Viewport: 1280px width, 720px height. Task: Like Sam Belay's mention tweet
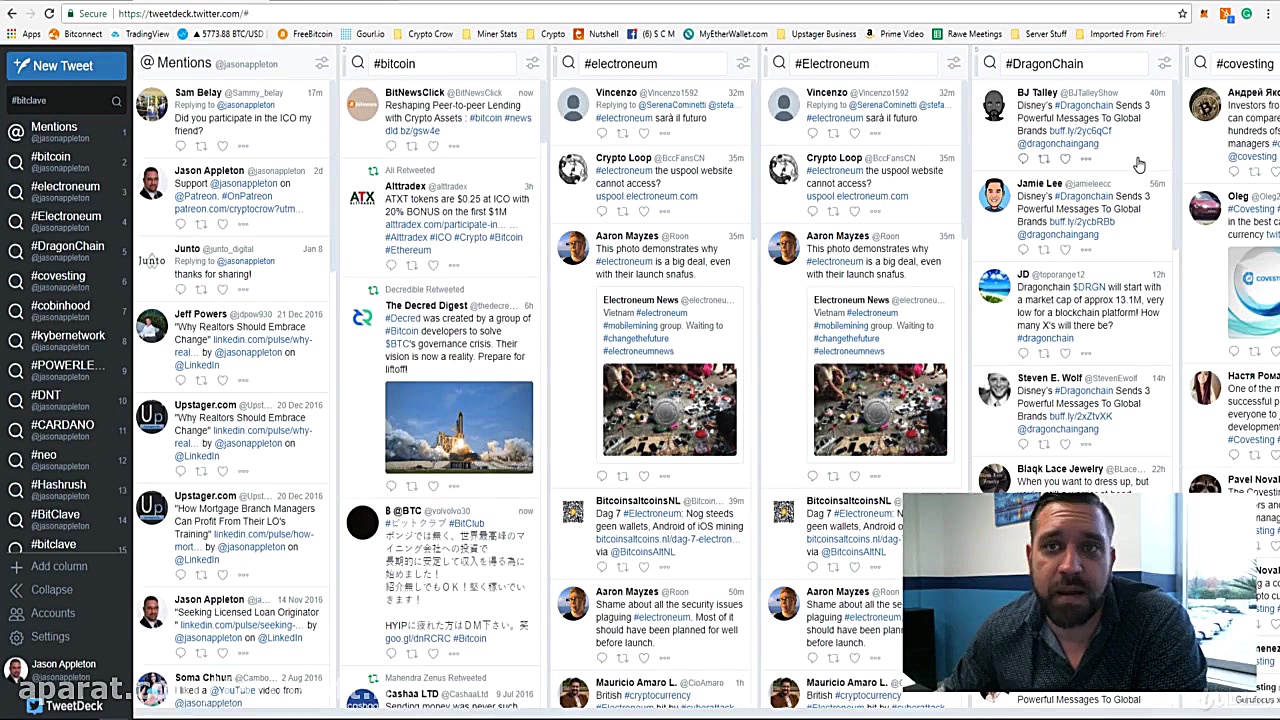click(222, 146)
